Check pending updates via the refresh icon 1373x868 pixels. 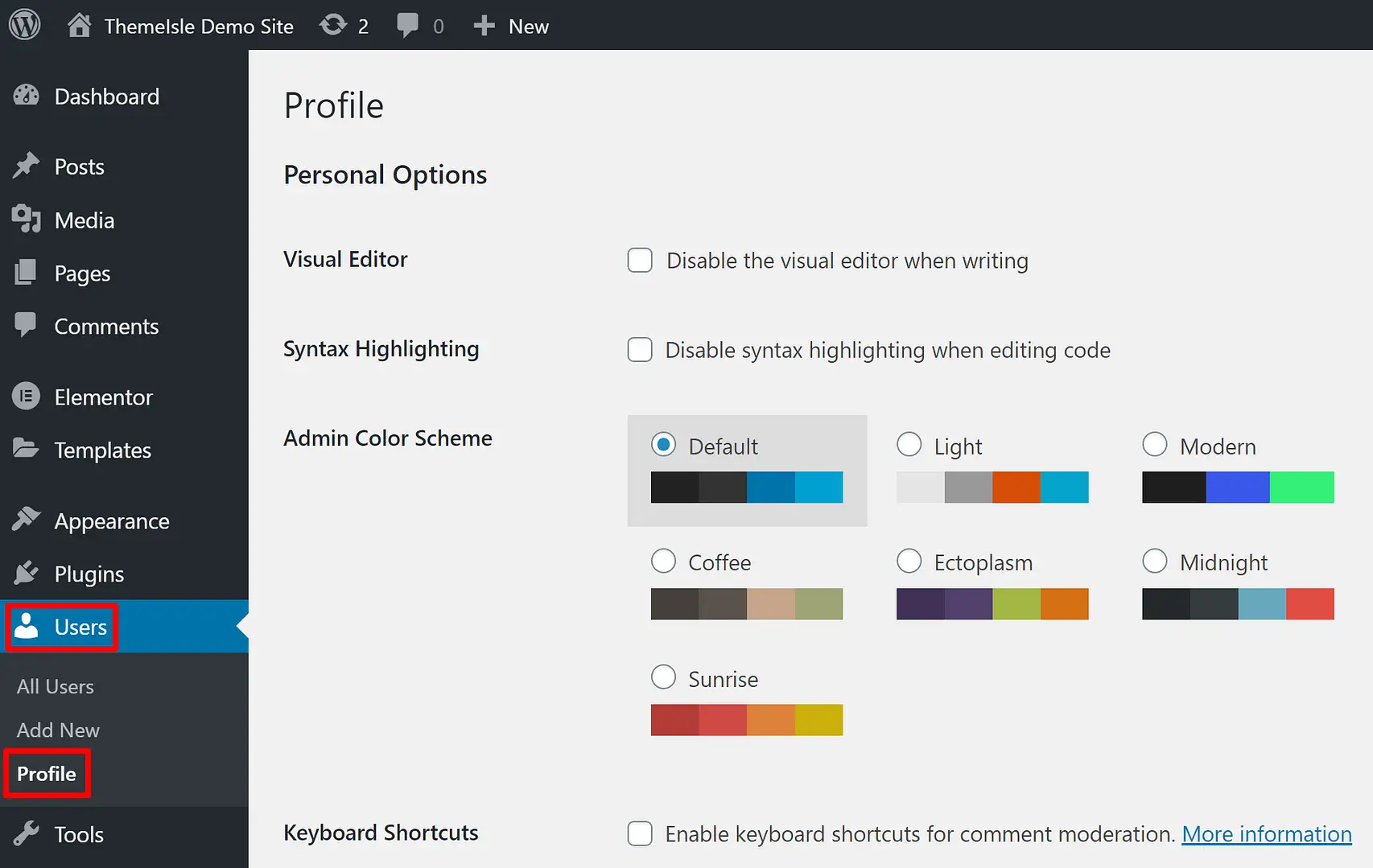click(x=332, y=24)
